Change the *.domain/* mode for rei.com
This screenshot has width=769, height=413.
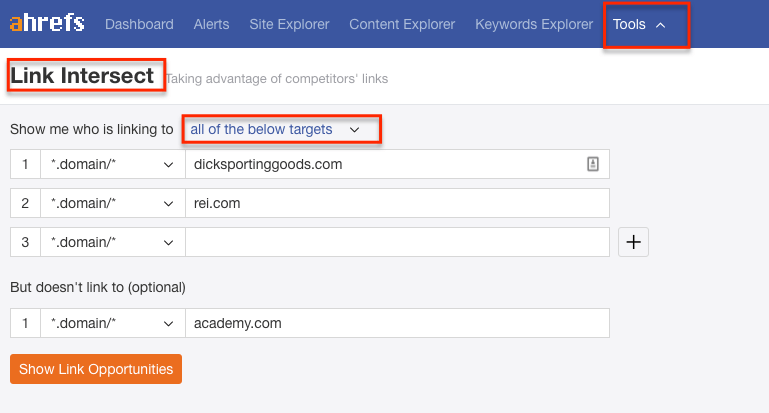point(112,203)
